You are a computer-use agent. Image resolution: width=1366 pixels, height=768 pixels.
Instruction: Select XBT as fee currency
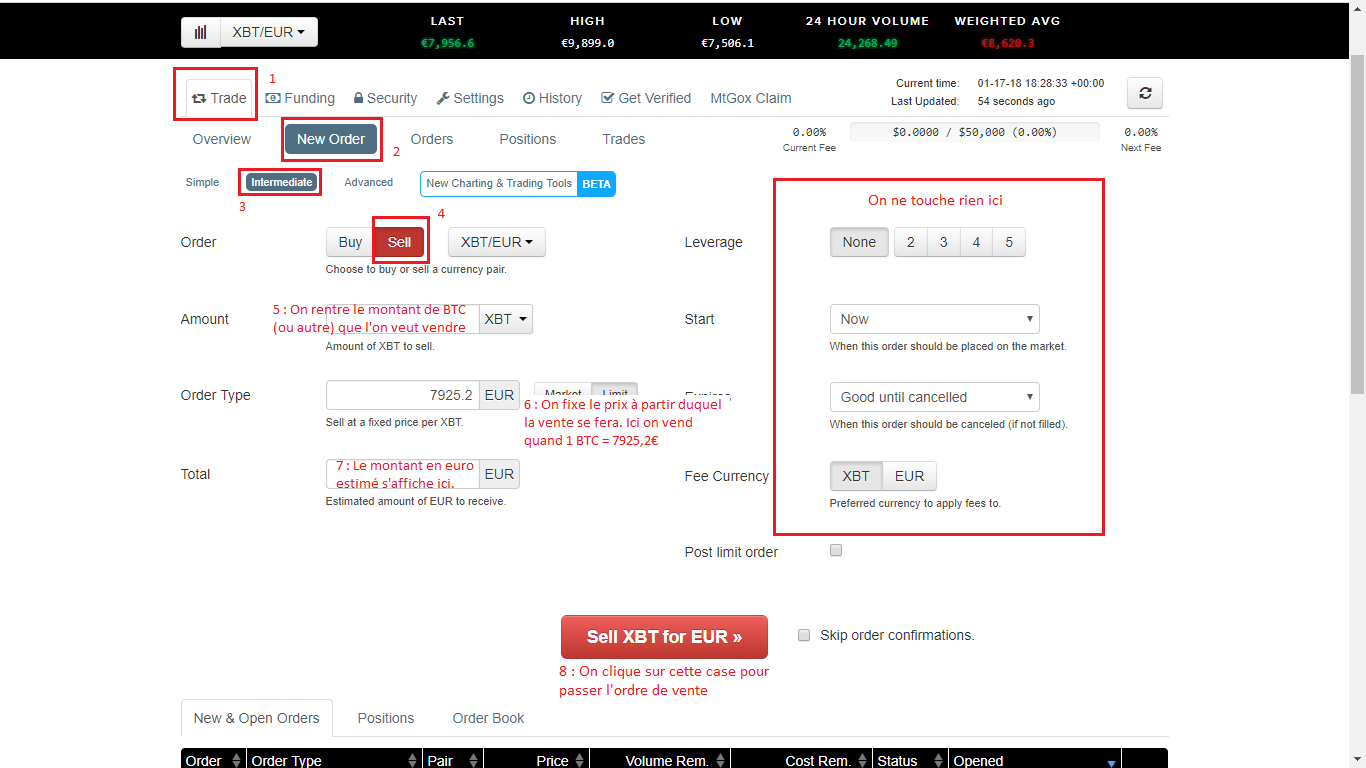(856, 476)
